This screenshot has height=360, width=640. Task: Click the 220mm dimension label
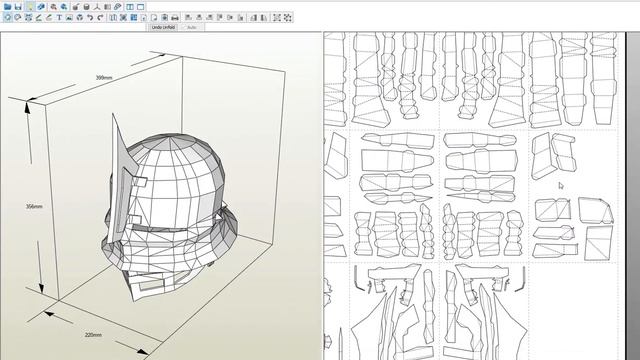coord(93,335)
